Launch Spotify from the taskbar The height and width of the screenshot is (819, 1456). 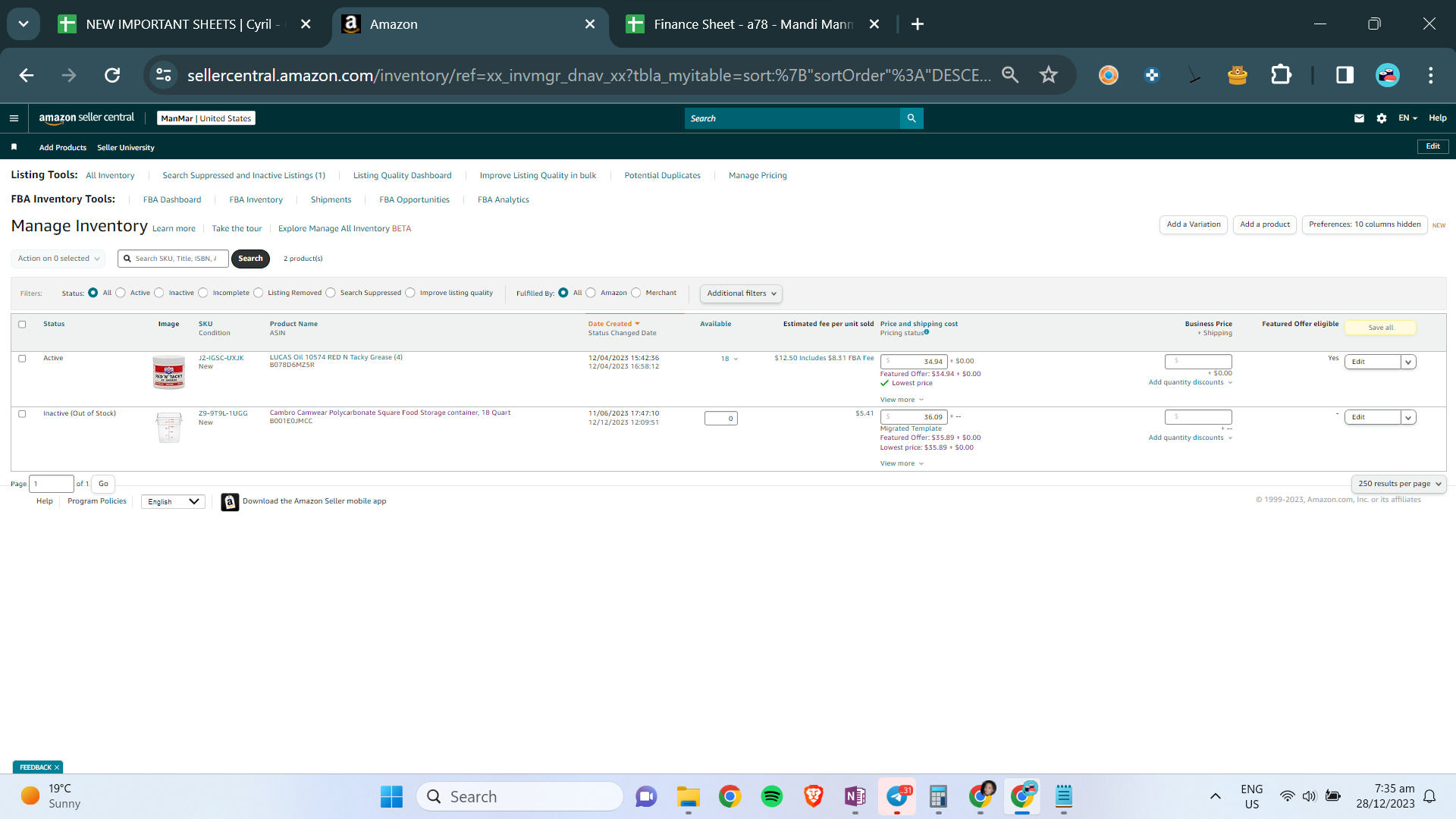pos(772,796)
